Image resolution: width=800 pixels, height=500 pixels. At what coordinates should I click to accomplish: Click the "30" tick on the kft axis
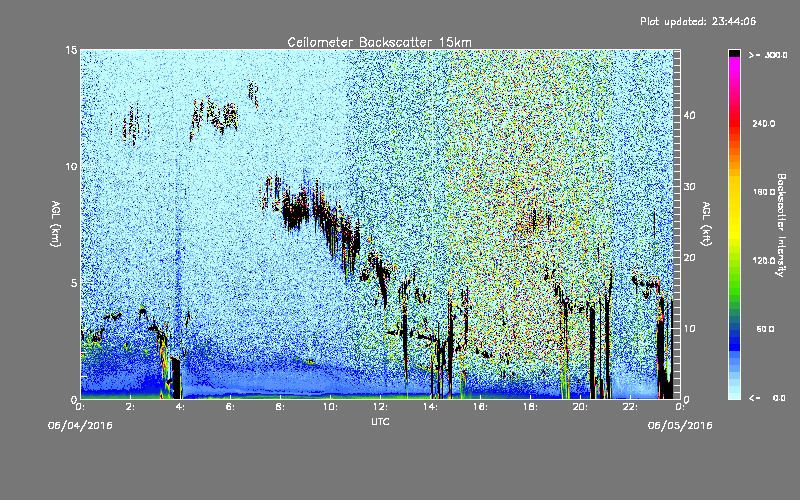[689, 186]
